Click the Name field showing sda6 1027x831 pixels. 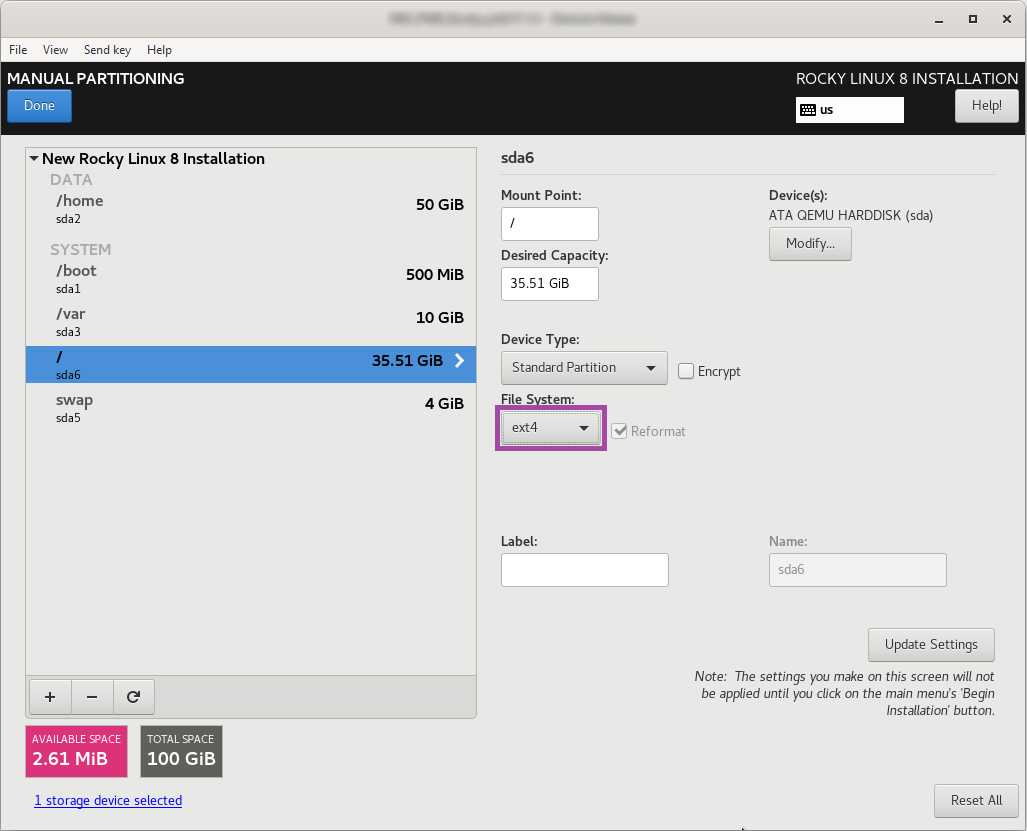click(857, 570)
